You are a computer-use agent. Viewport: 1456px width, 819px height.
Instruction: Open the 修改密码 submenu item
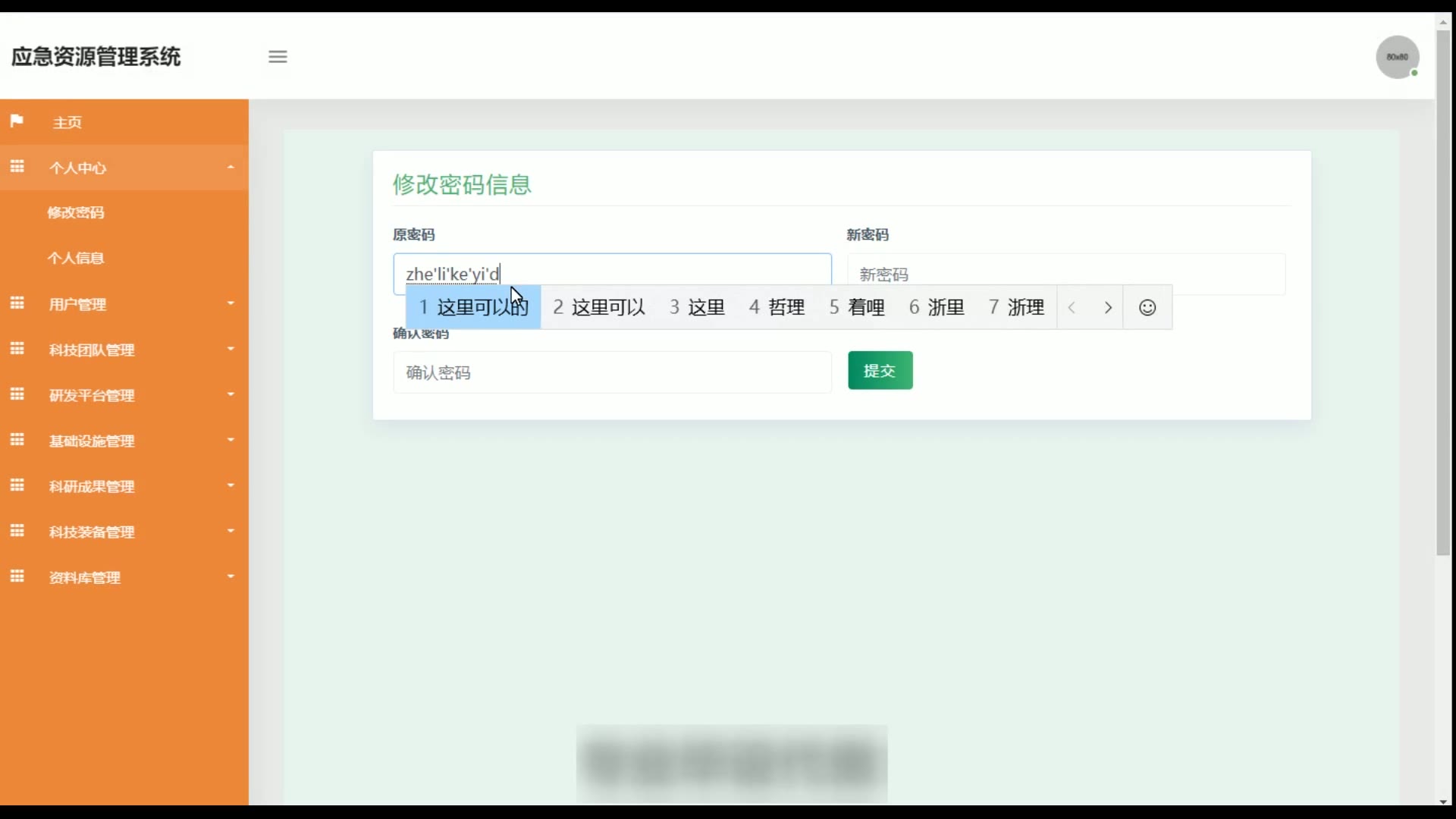(76, 212)
